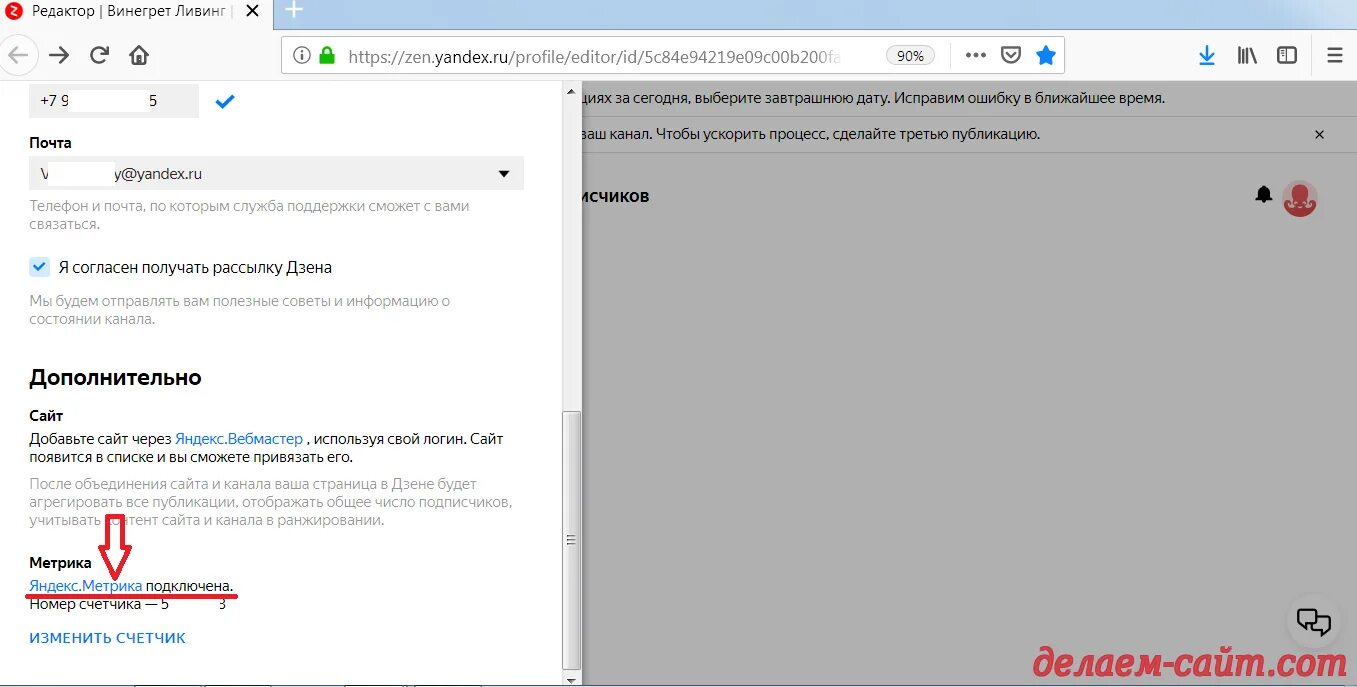The image size is (1357, 687).
Task: Open the browser home page
Action: click(x=139, y=55)
